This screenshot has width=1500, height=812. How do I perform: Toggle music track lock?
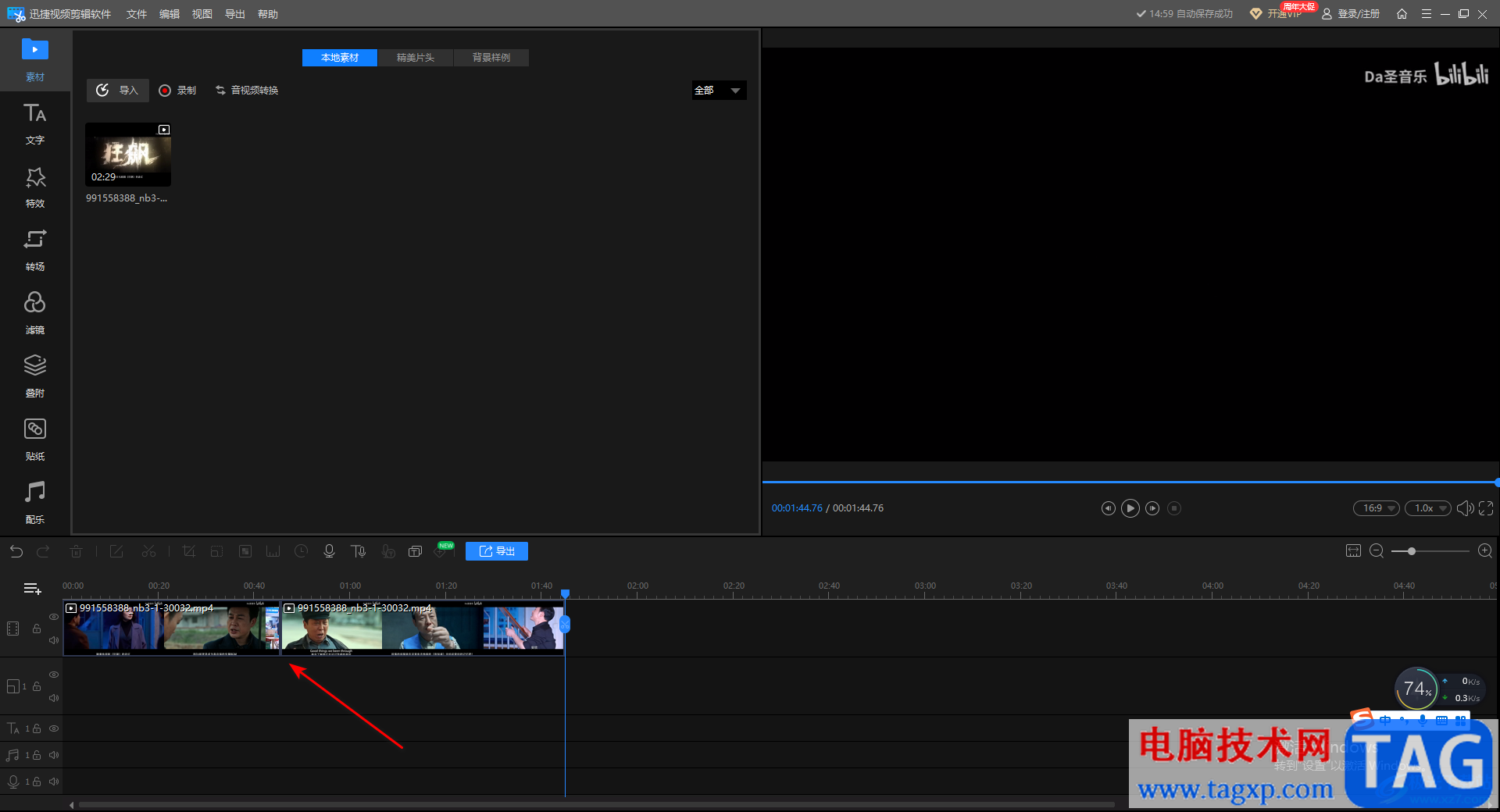[x=37, y=755]
